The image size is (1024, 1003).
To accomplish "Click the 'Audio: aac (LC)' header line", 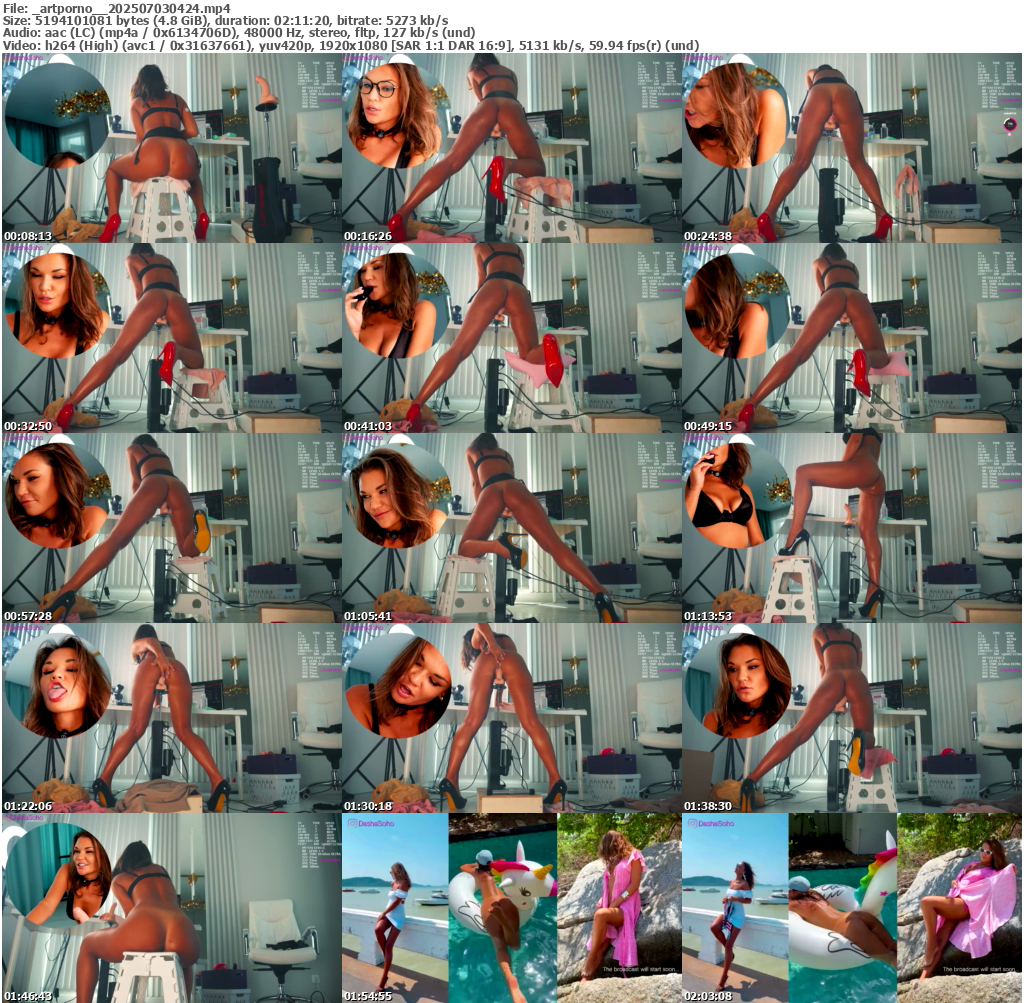I will pyautogui.click(x=239, y=33).
